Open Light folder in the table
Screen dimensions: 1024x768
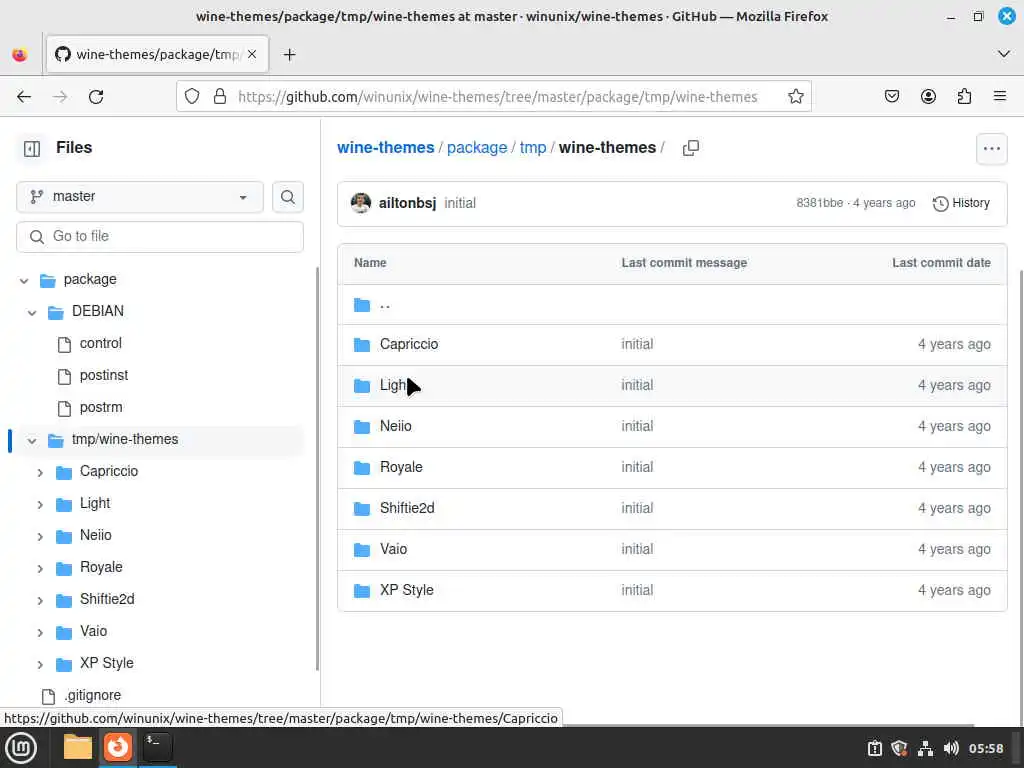[393, 385]
